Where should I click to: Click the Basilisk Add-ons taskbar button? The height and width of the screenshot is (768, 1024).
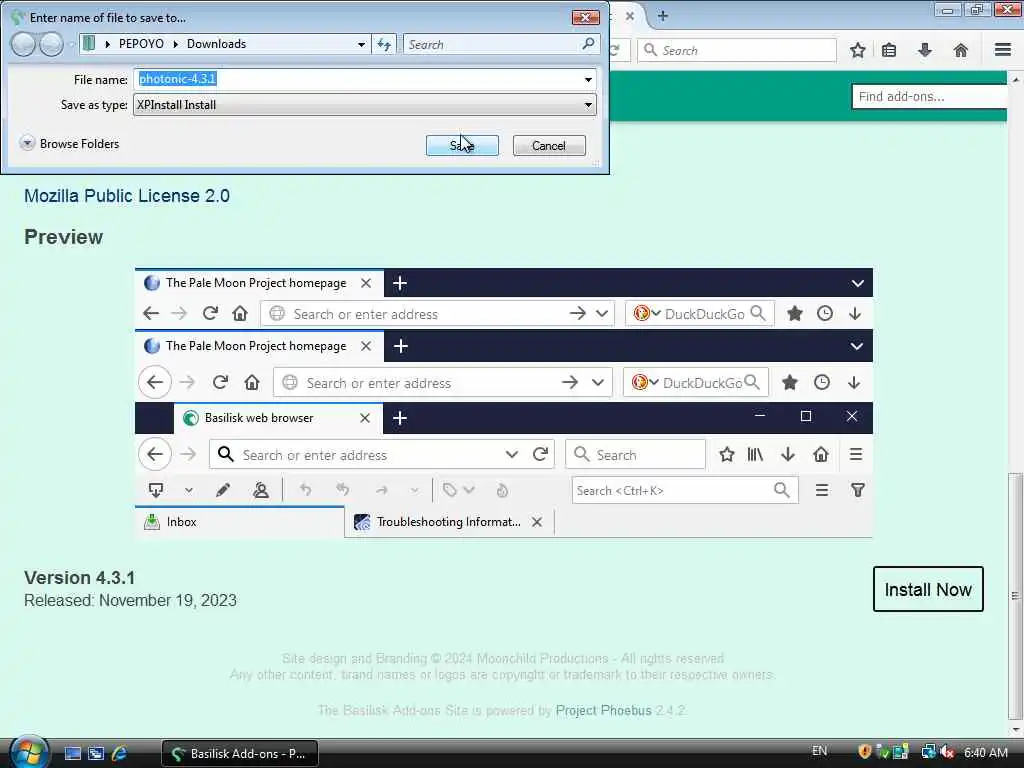click(240, 754)
